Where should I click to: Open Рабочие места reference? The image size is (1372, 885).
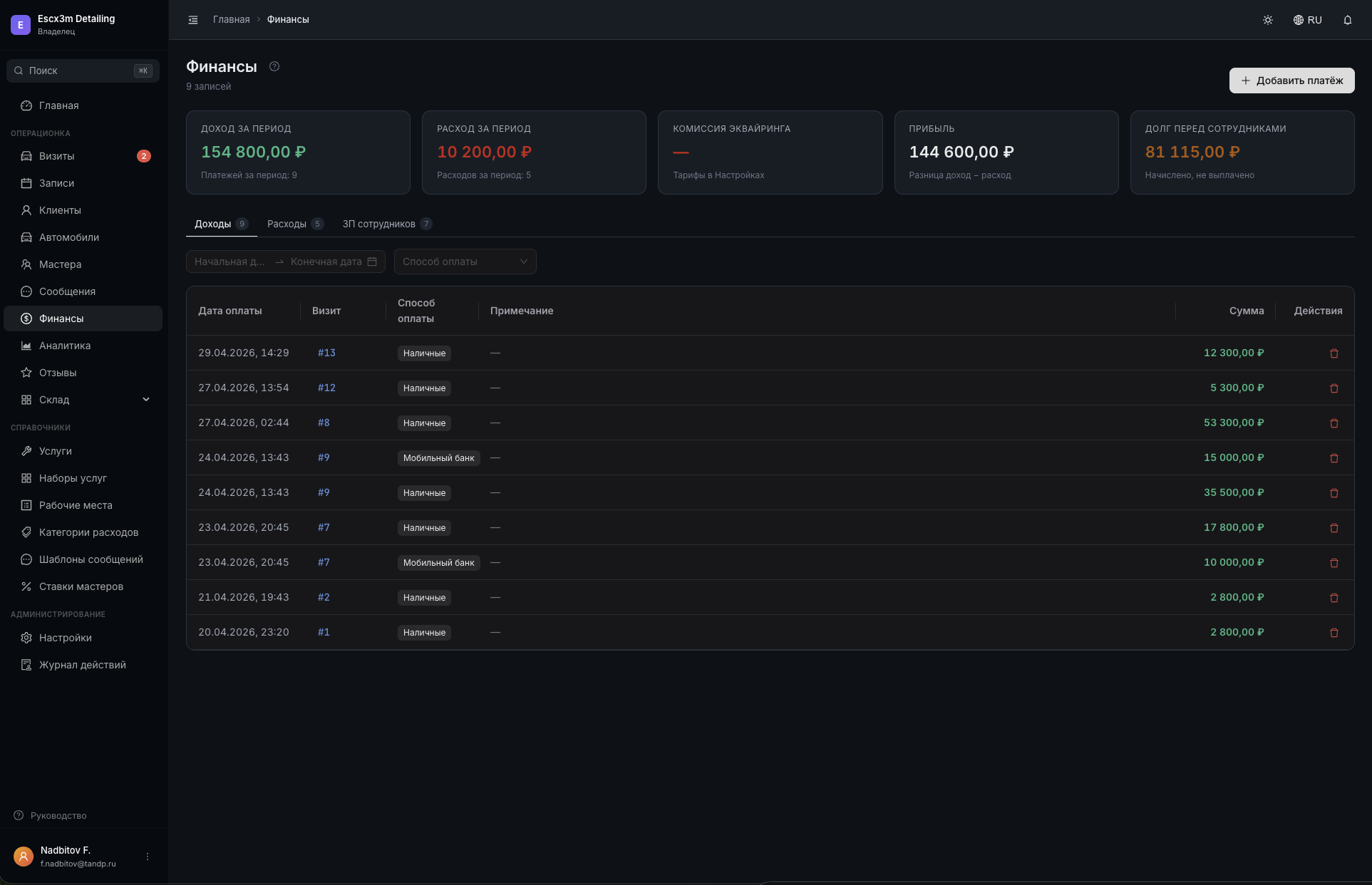83,505
